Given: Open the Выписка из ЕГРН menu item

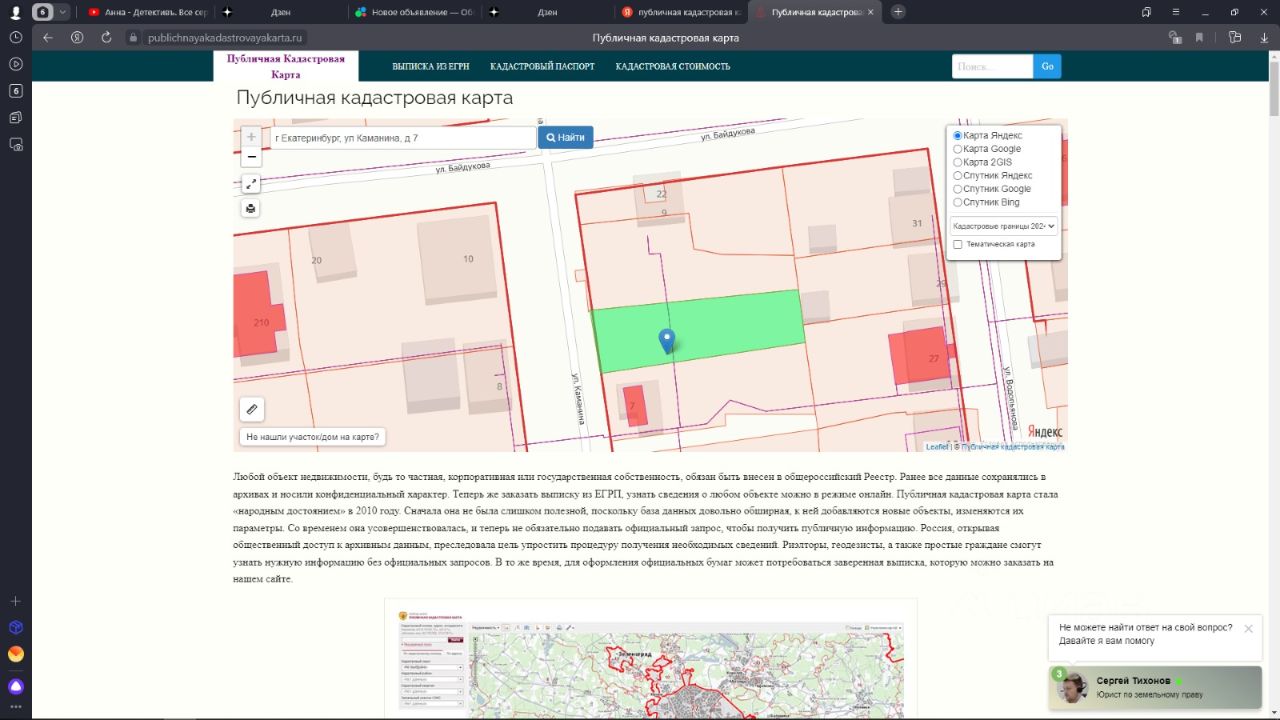Looking at the screenshot, I should point(430,67).
